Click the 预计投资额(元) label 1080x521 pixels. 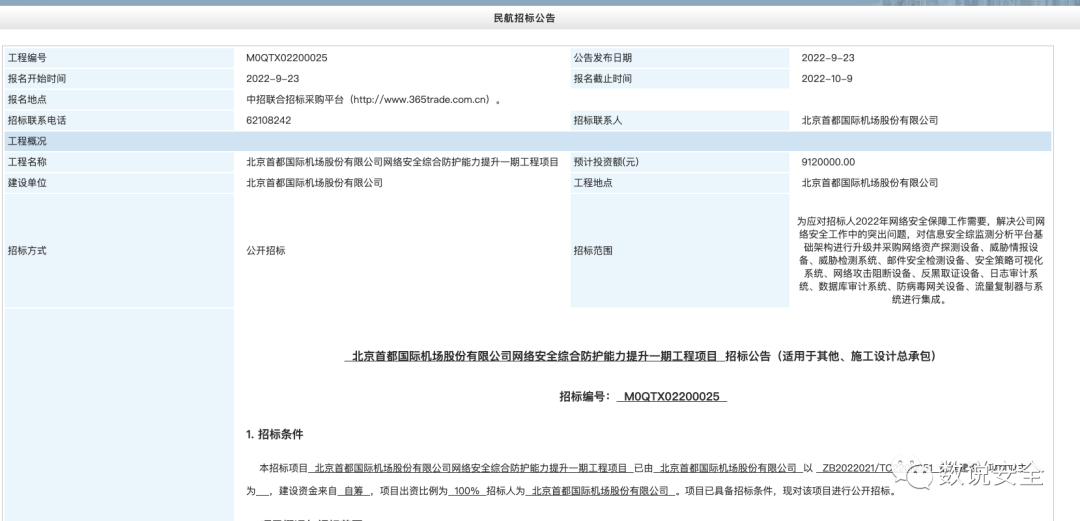pos(605,162)
